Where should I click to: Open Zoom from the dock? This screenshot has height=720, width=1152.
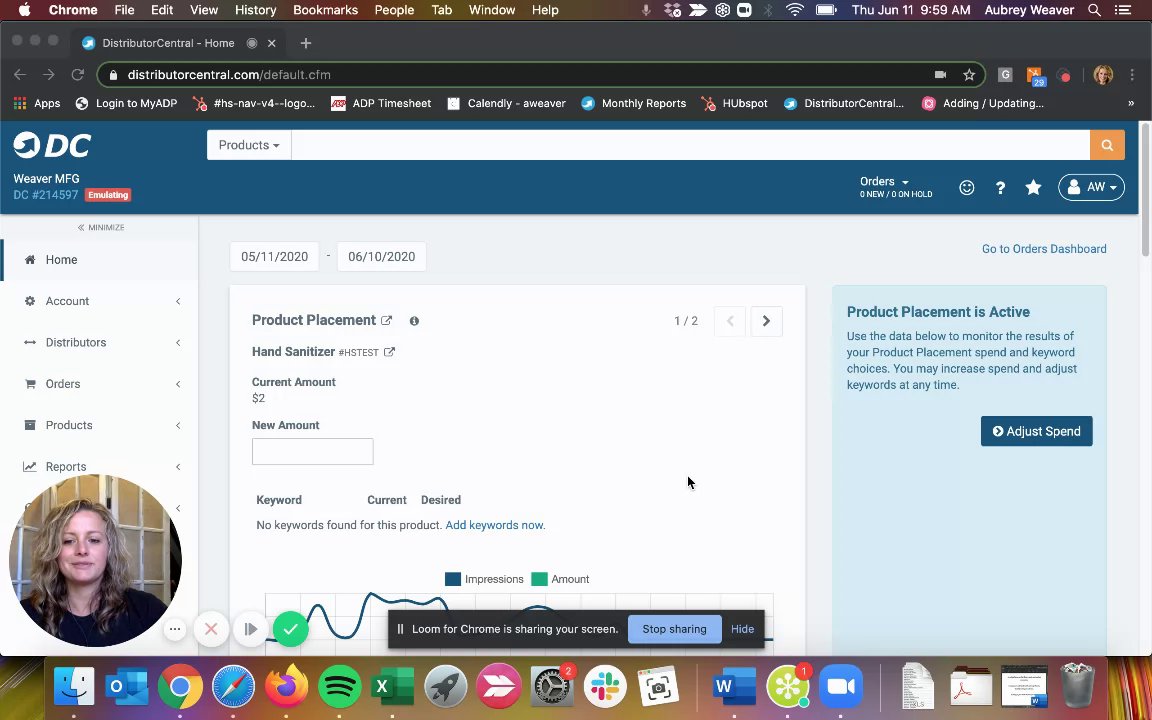coord(841,686)
